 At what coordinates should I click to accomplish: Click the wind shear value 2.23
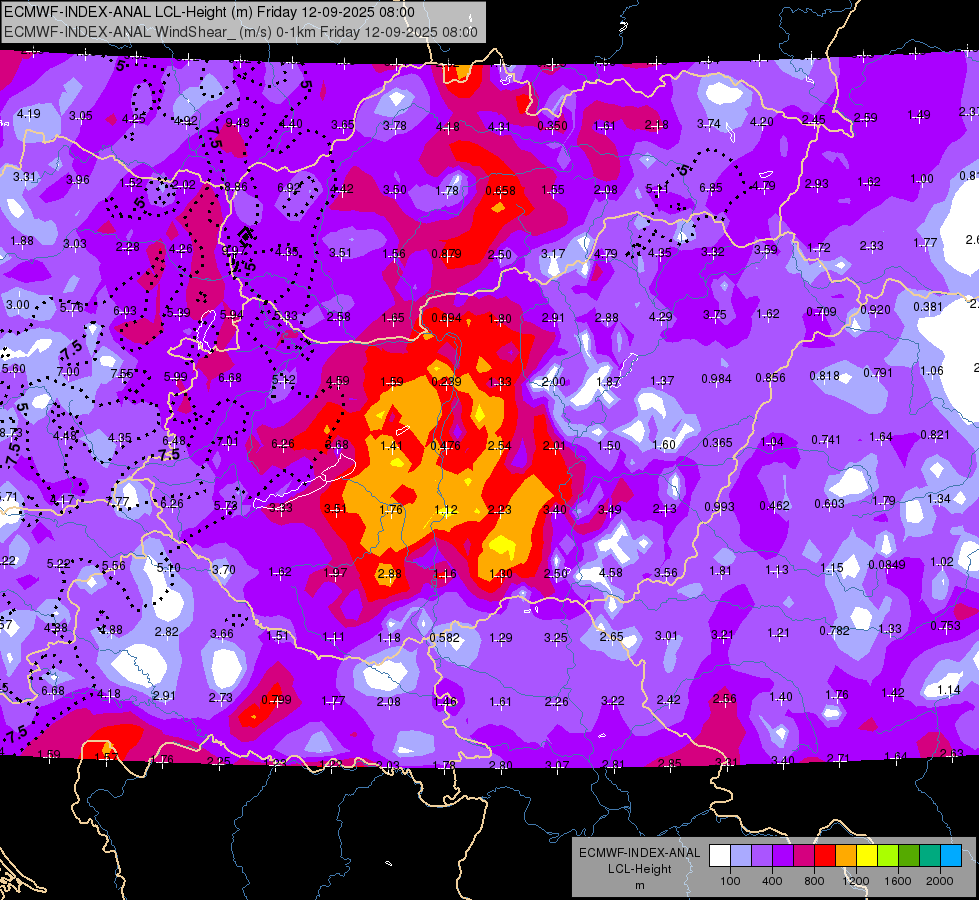(x=500, y=510)
